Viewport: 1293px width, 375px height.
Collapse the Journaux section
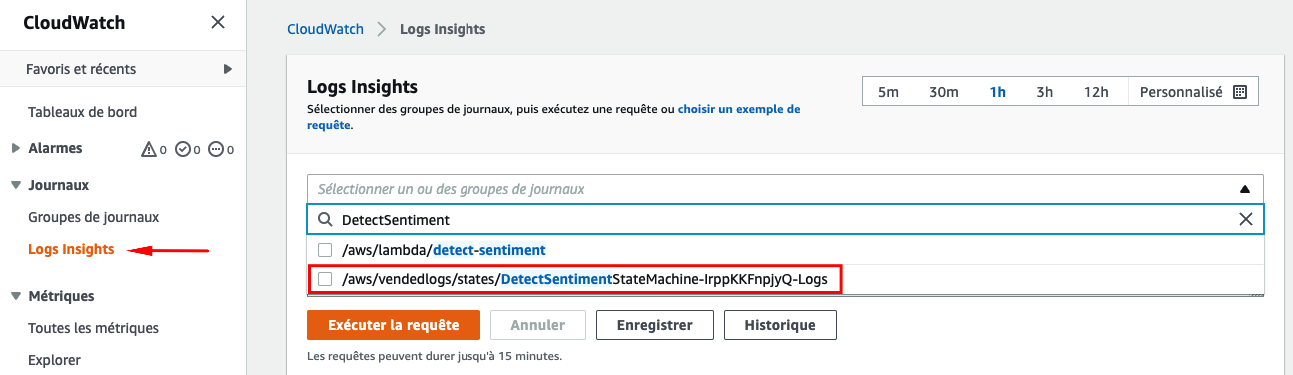click(15, 185)
